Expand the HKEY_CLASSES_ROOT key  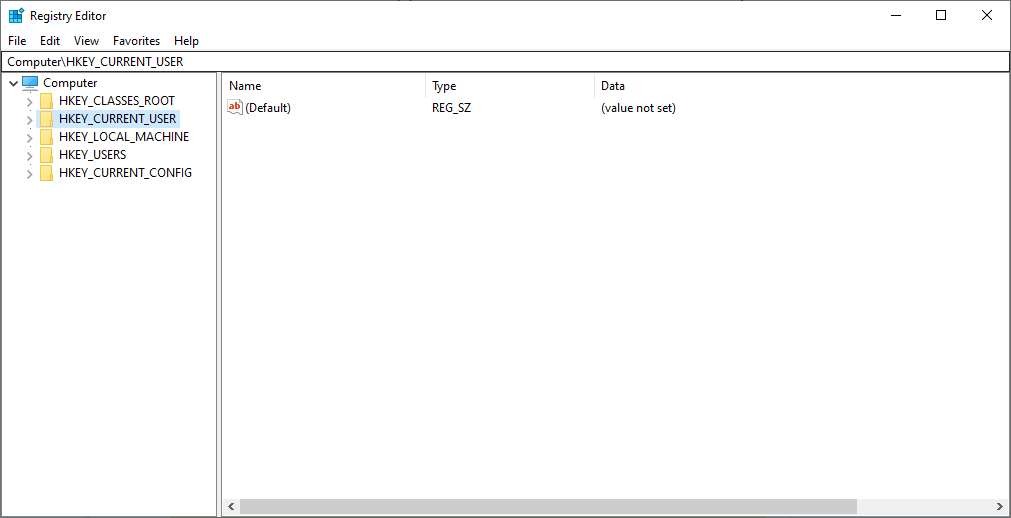tap(29, 101)
